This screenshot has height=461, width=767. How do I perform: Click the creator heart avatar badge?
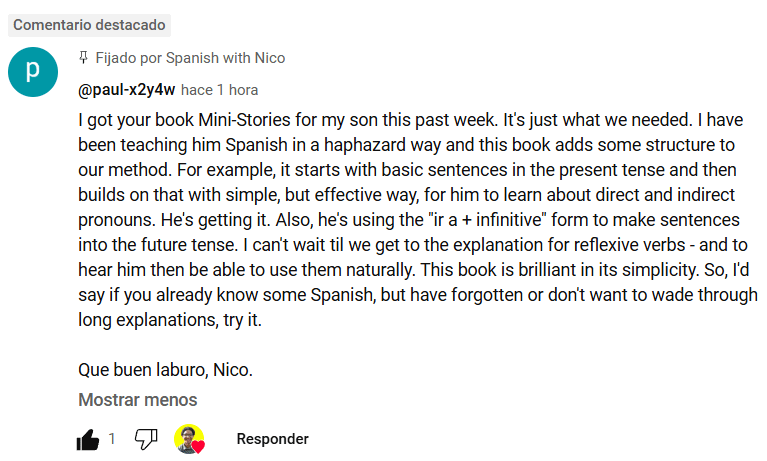click(x=189, y=439)
